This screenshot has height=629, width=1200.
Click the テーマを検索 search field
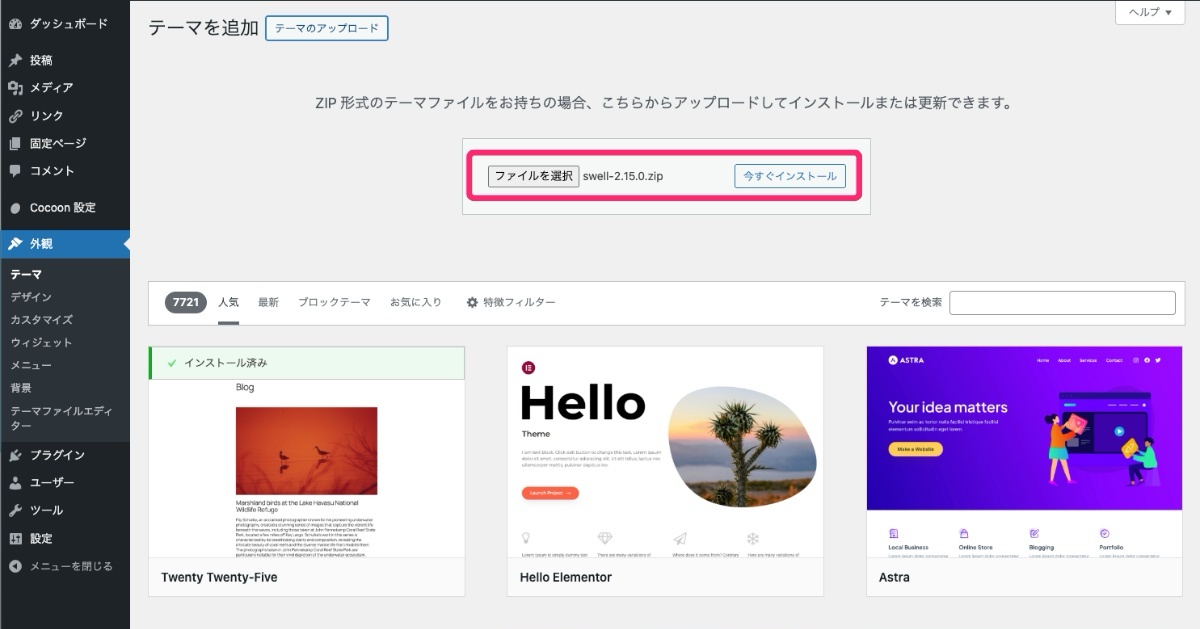(1062, 302)
